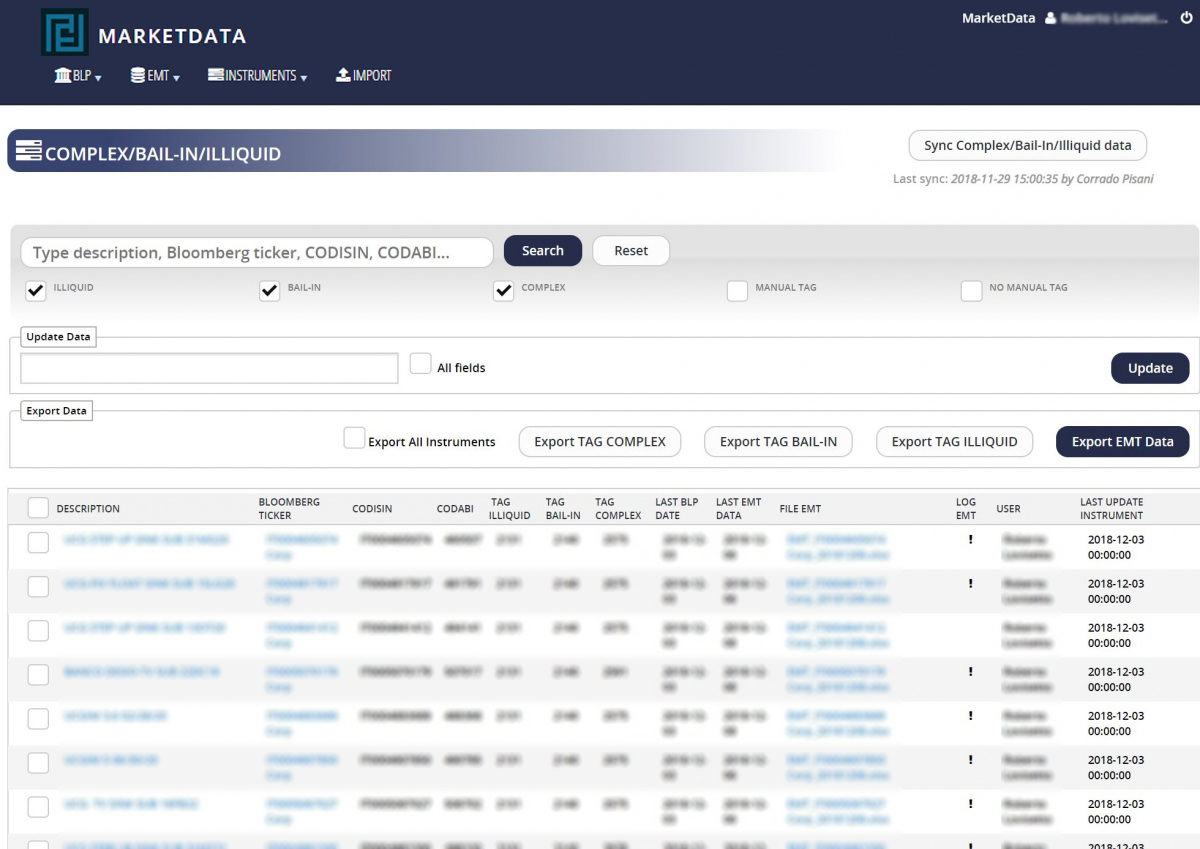Open the IMPORT menu item
The image size is (1200, 849).
coord(364,75)
